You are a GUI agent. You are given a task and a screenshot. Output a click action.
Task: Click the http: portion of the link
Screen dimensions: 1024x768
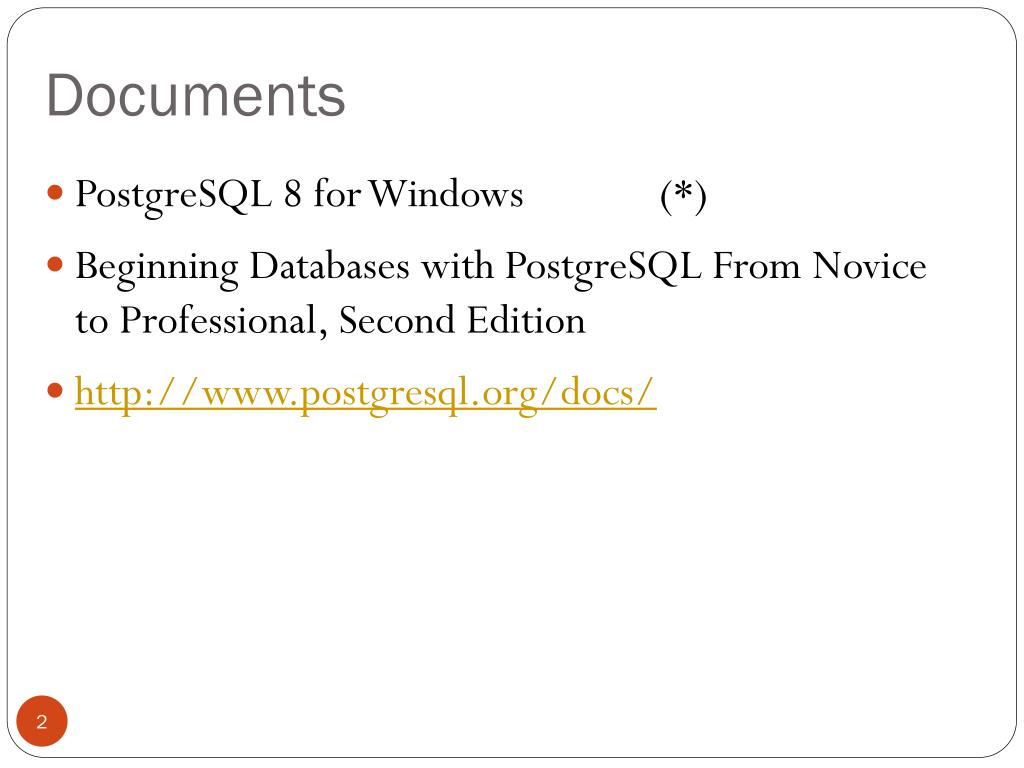tap(114, 394)
